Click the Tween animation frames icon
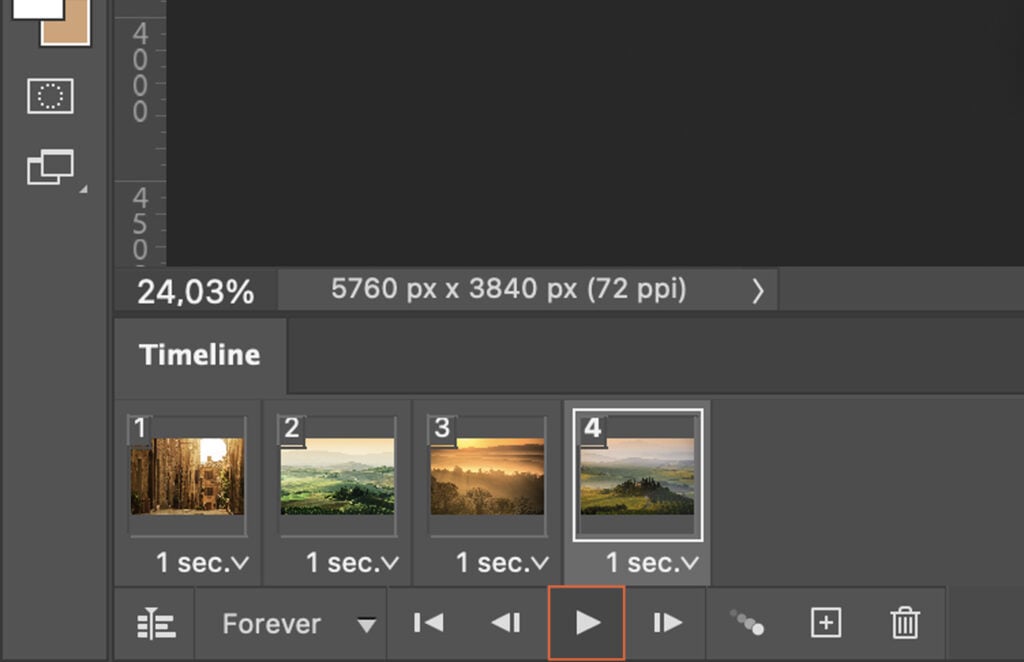 coord(747,623)
